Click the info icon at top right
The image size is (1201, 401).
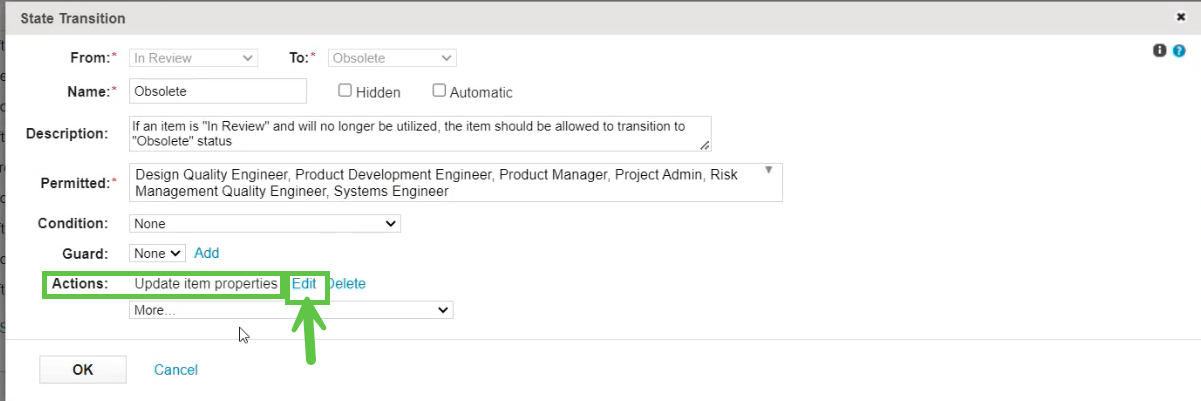[1160, 50]
